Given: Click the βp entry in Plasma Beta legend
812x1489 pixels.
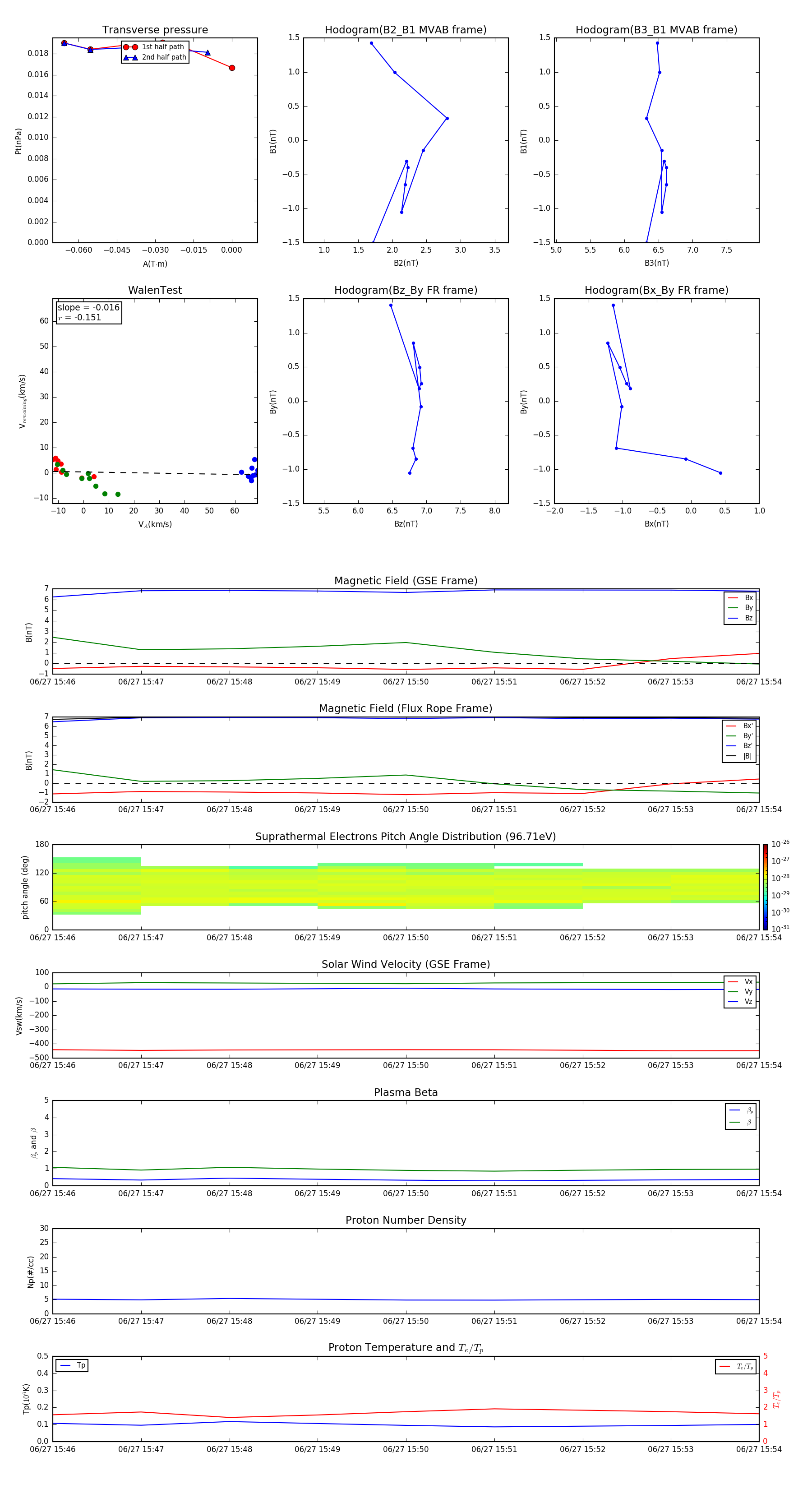Looking at the screenshot, I should coord(741,1110).
